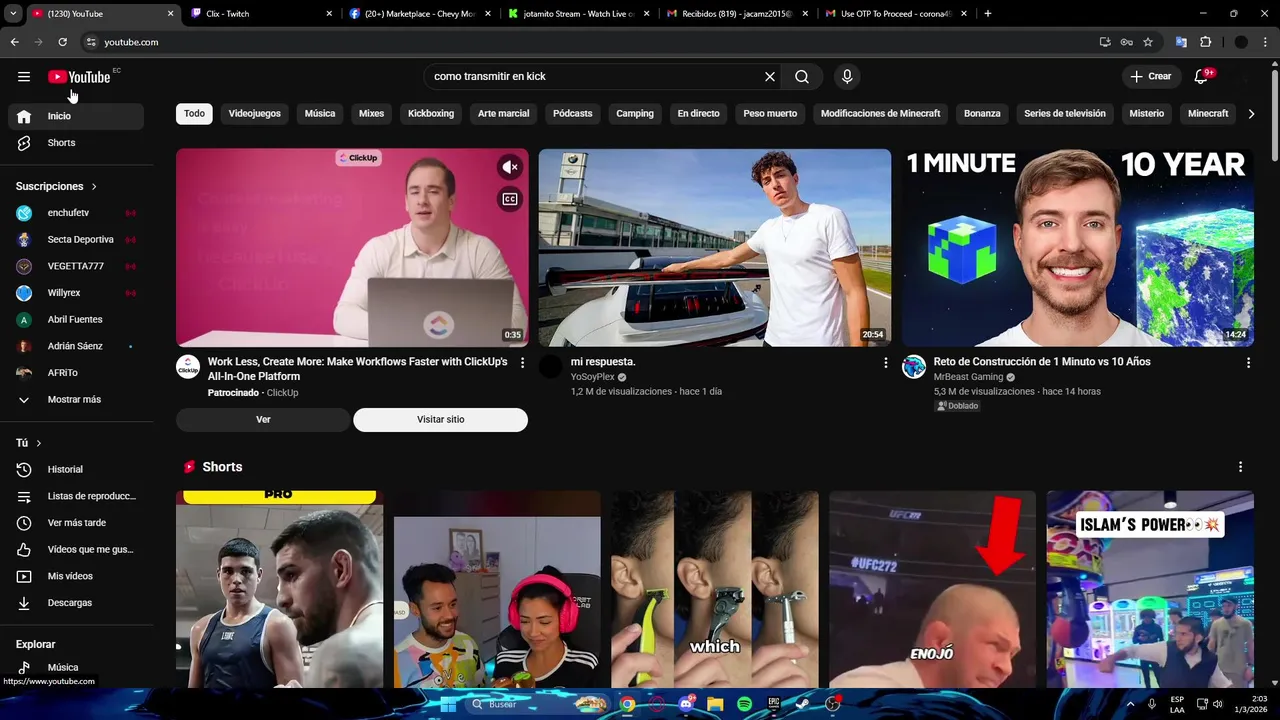Viewport: 1280px width, 720px height.
Task: Click Visitar sitio button
Action: tap(440, 420)
